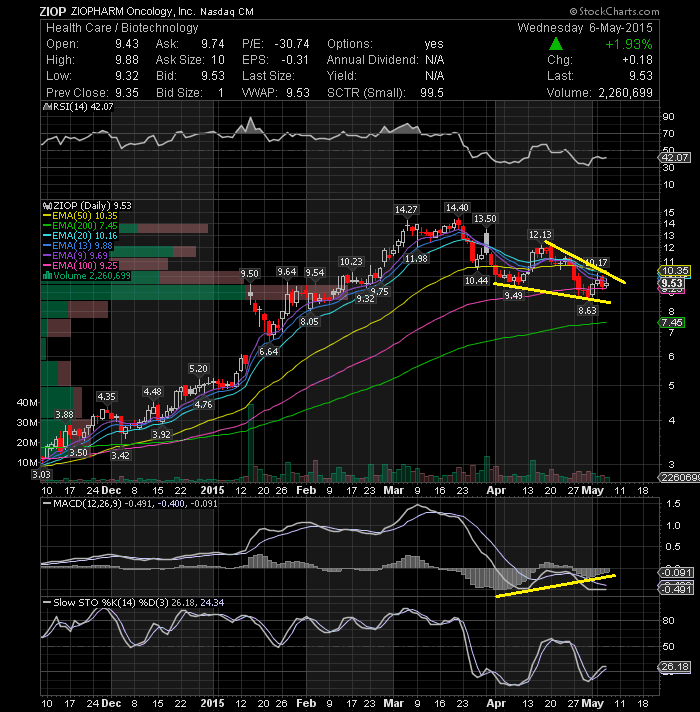This screenshot has width=700, height=712.
Task: Click the +1.93% percent change value
Action: 629,44
